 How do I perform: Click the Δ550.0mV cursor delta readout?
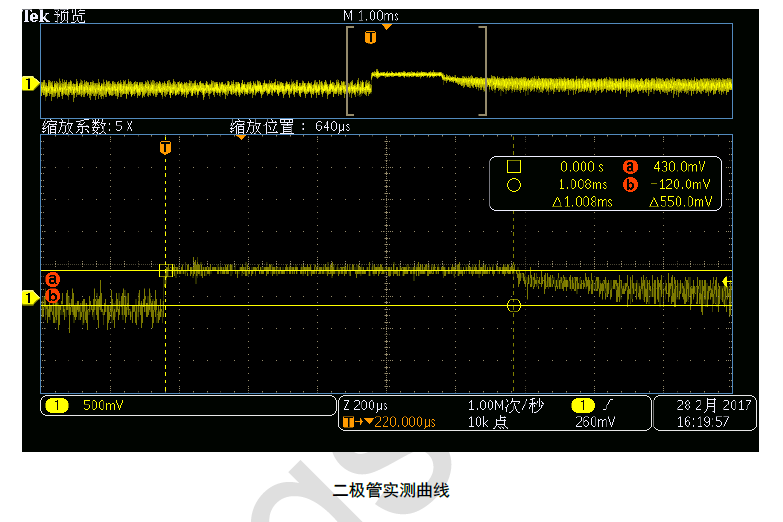(x=680, y=201)
